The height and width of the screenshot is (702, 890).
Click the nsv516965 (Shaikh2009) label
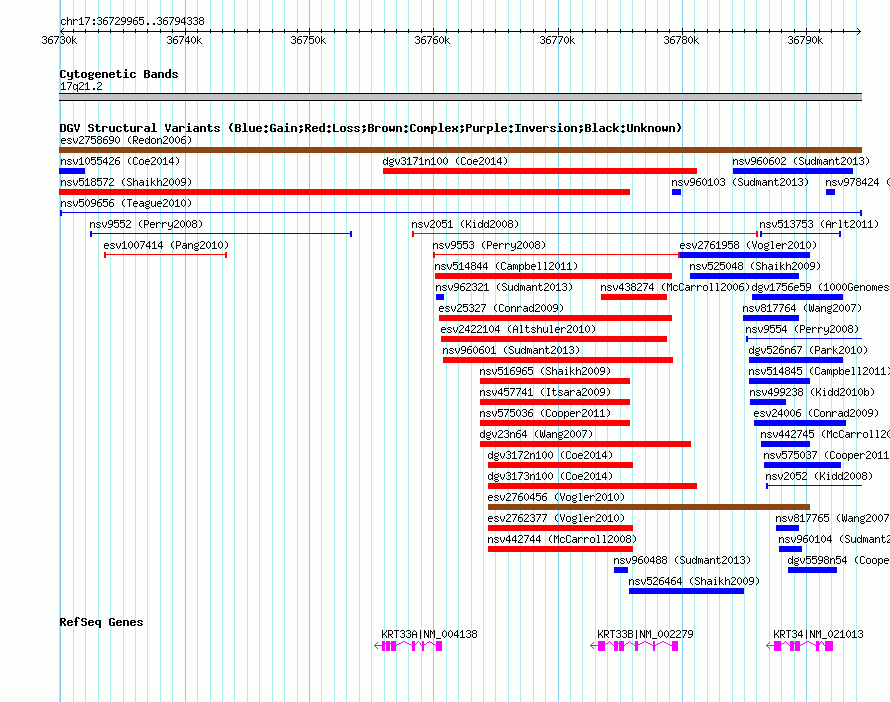tap(545, 371)
